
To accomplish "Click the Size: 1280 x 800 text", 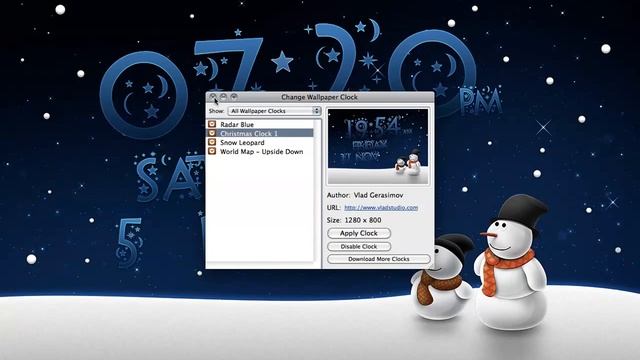I will click(354, 220).
